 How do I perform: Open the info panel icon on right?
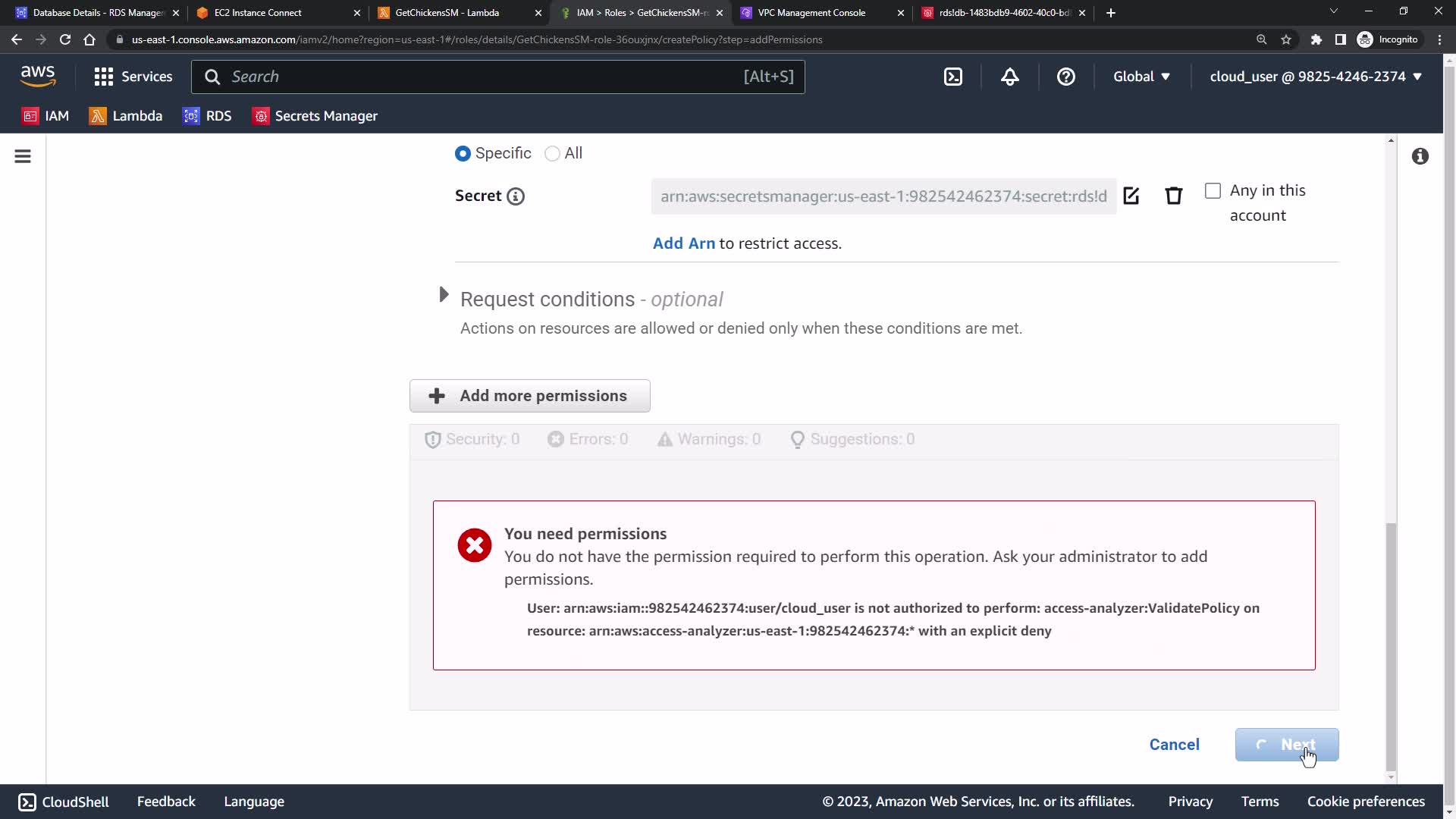pyautogui.click(x=1420, y=156)
